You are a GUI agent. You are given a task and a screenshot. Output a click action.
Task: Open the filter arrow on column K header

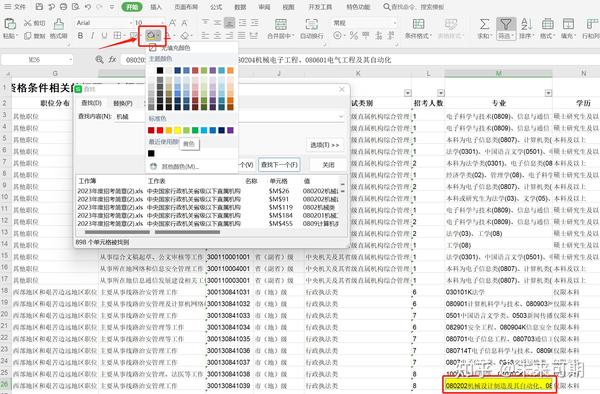point(408,93)
